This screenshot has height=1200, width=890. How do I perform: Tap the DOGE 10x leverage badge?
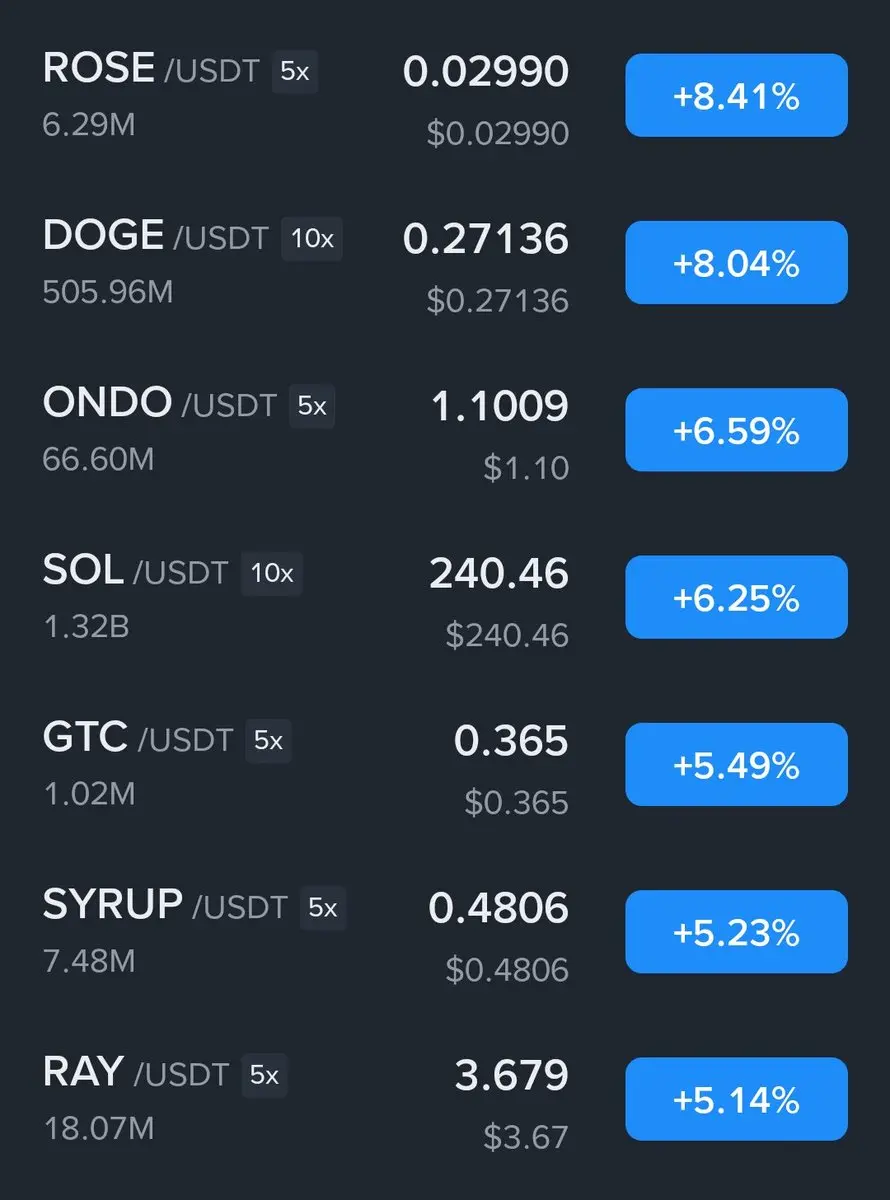tap(312, 239)
